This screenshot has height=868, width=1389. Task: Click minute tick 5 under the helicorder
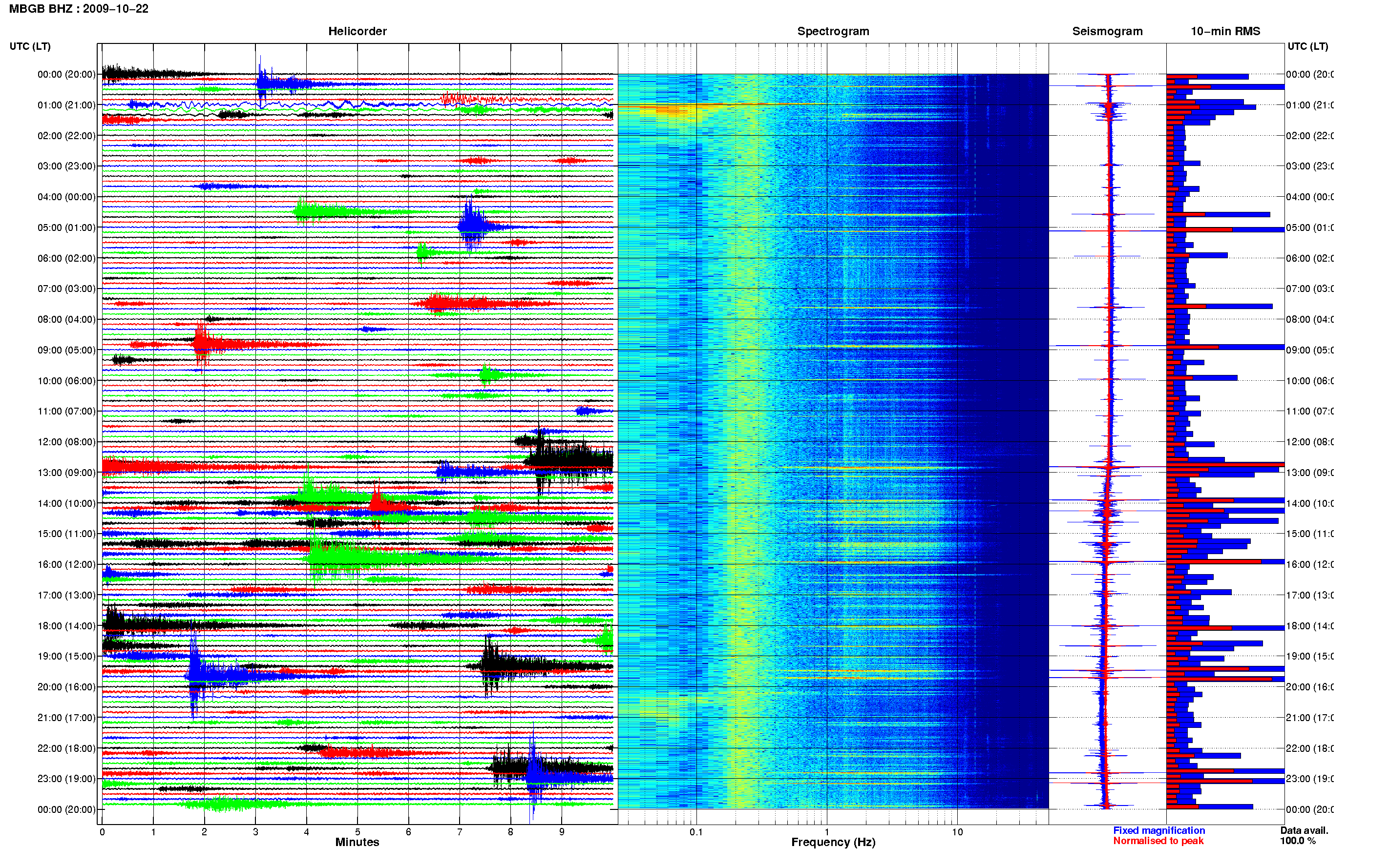tap(357, 831)
